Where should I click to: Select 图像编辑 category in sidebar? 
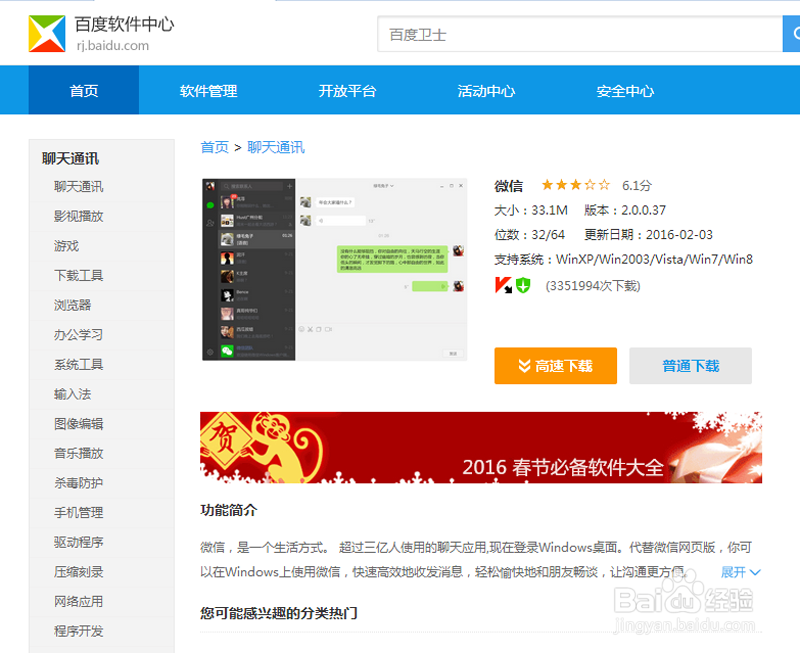(79, 423)
